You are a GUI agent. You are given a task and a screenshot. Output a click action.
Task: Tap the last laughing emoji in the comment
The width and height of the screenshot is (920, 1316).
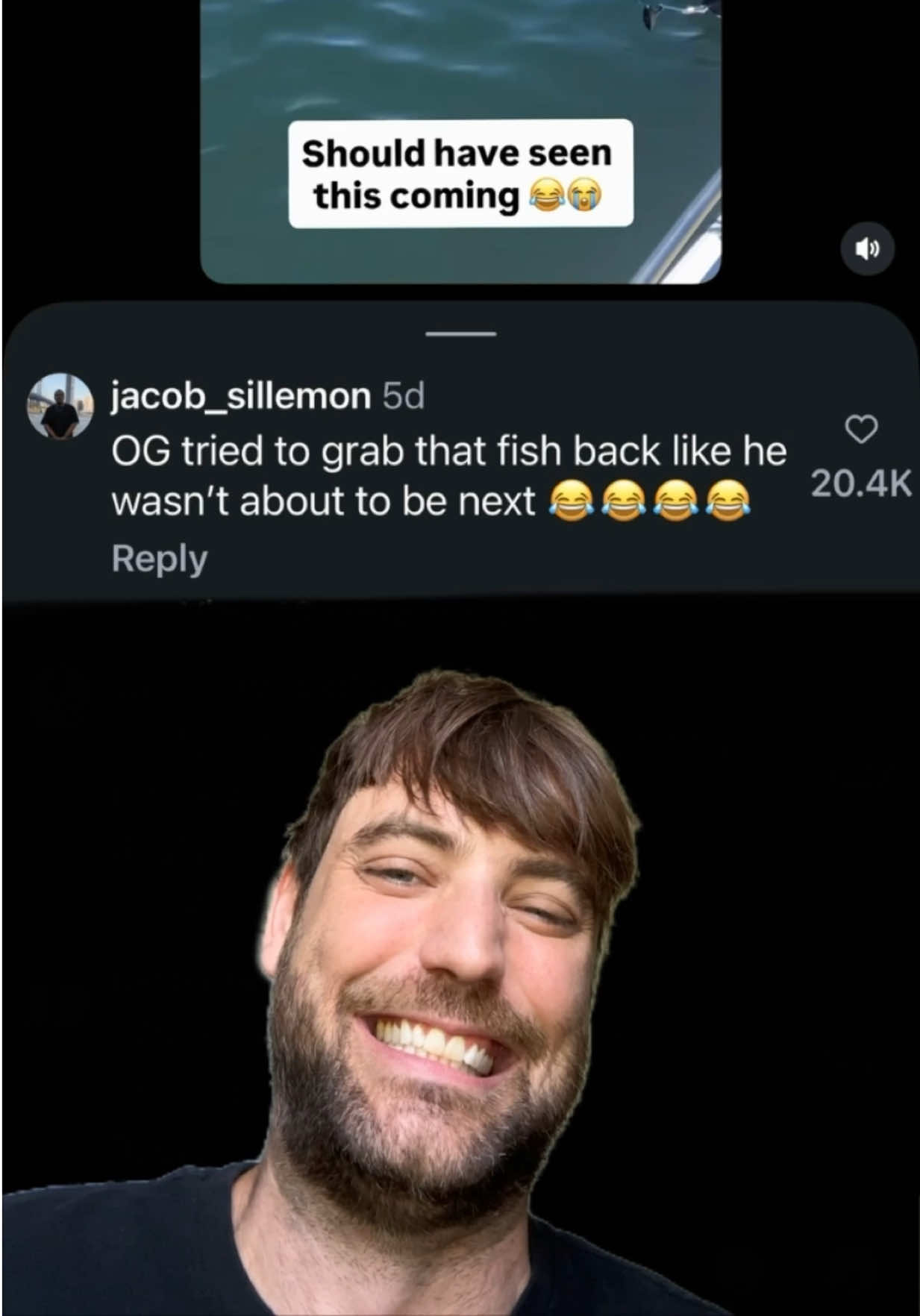coord(727,501)
